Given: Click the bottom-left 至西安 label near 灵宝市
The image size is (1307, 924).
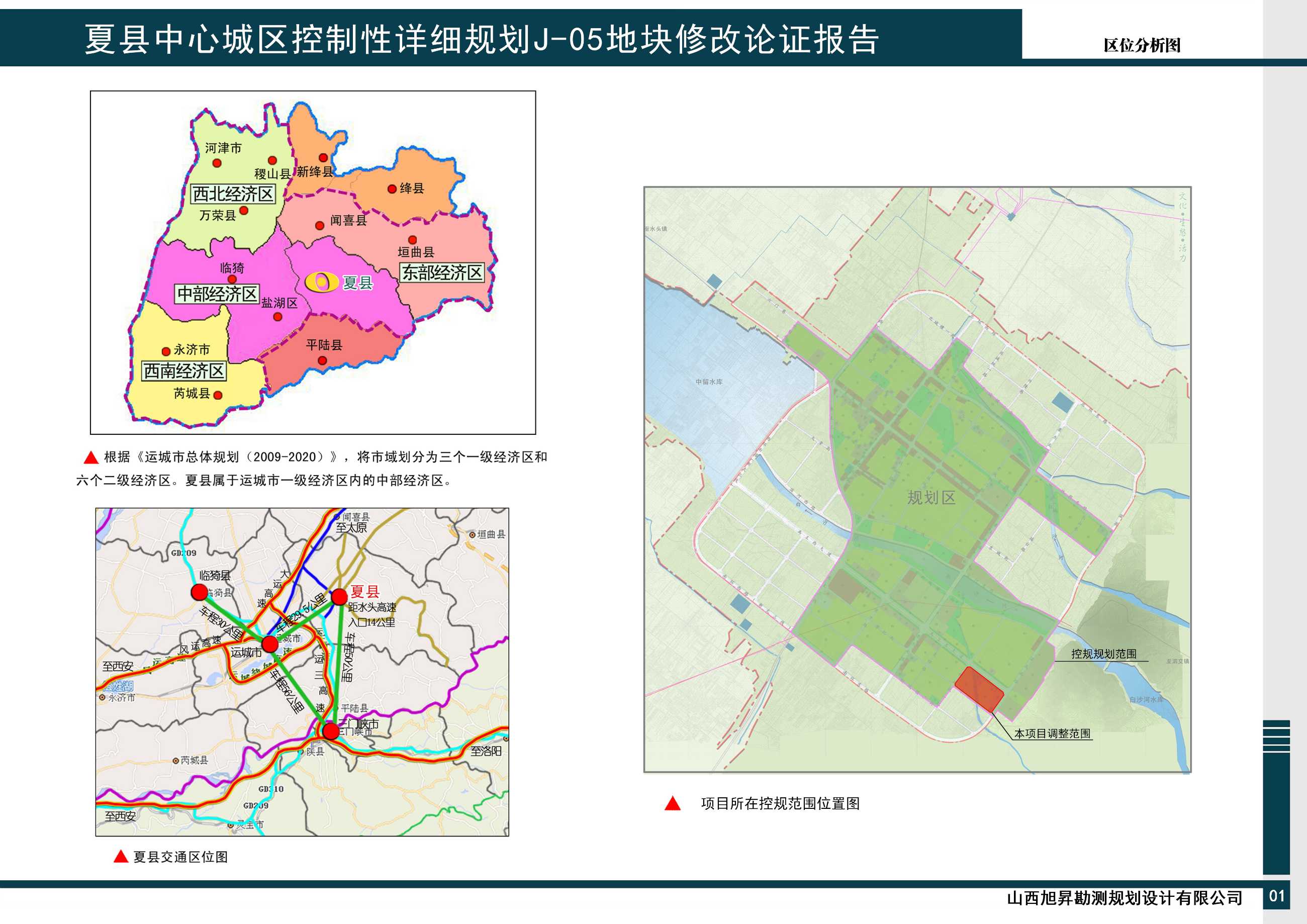Looking at the screenshot, I should pos(120,816).
